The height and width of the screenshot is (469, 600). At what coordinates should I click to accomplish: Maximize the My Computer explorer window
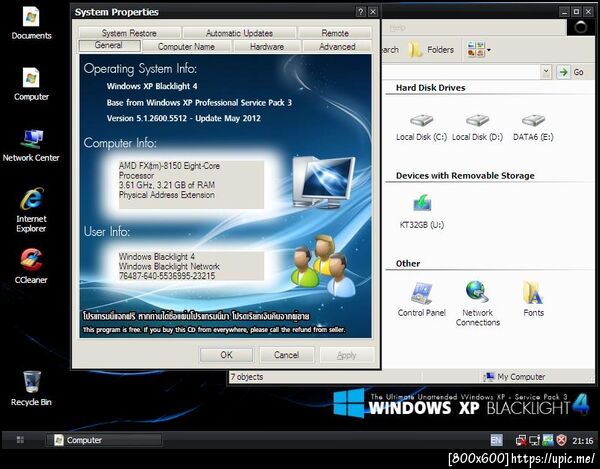(x=576, y=12)
